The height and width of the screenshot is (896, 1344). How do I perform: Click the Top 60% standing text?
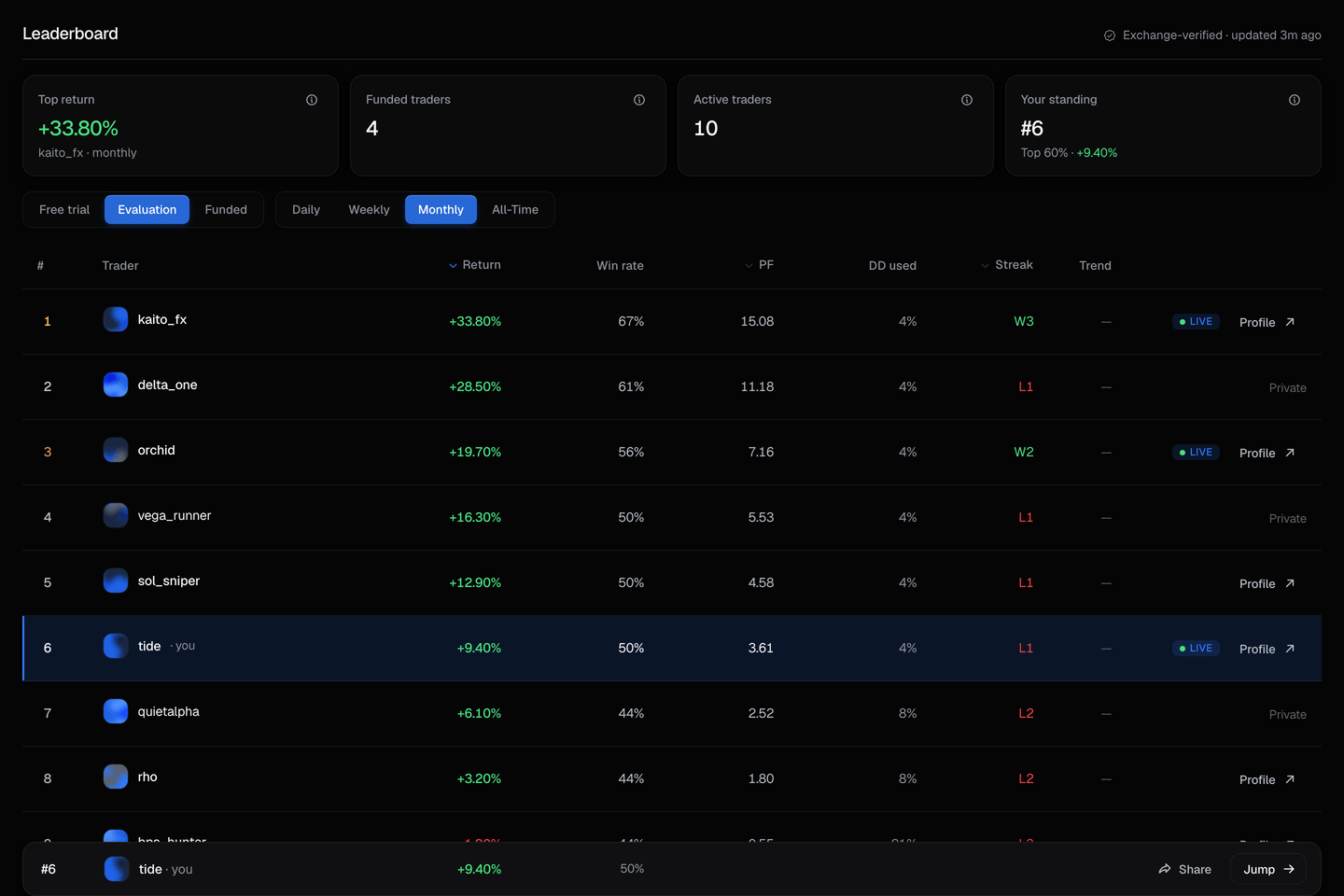(x=1044, y=152)
